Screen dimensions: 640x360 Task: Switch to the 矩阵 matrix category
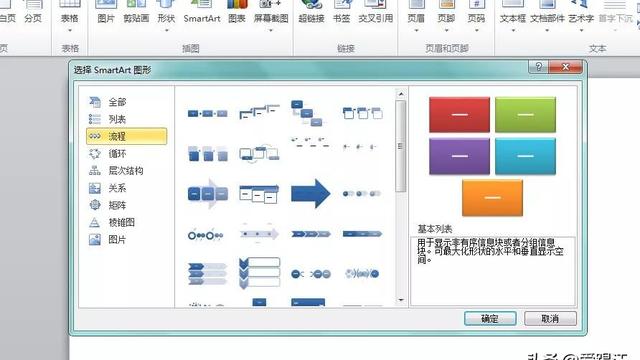pyautogui.click(x=127, y=205)
